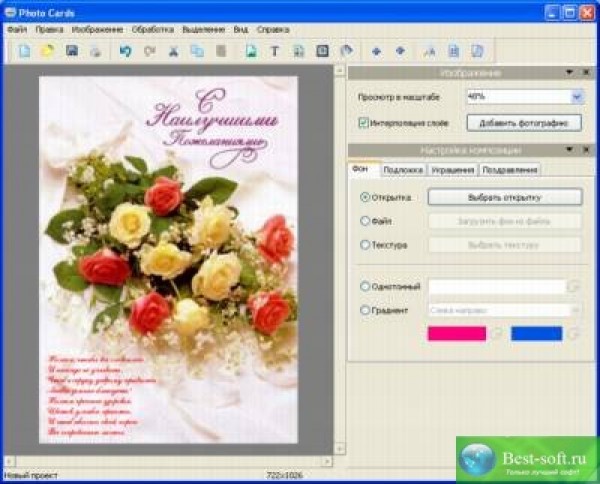Cut selection using the scissors icon
The image size is (600, 484).
[x=173, y=51]
